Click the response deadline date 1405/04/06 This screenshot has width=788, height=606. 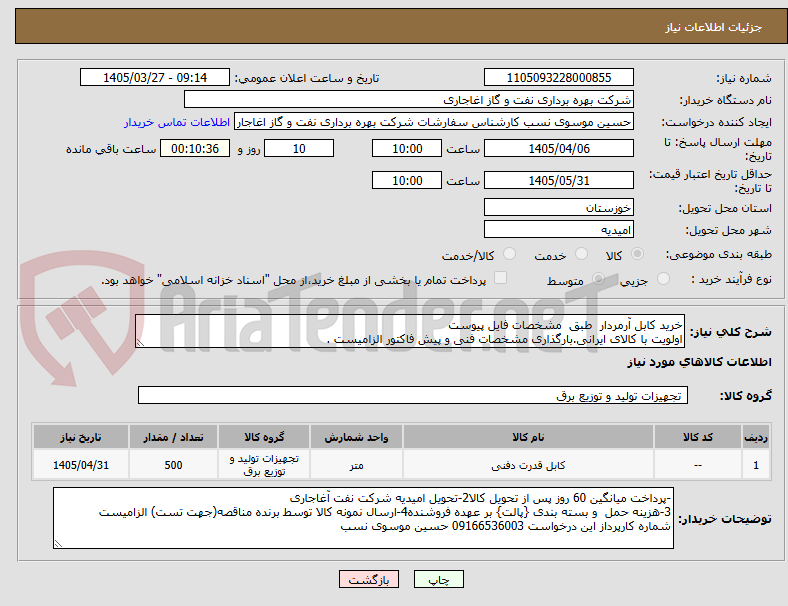click(x=559, y=149)
